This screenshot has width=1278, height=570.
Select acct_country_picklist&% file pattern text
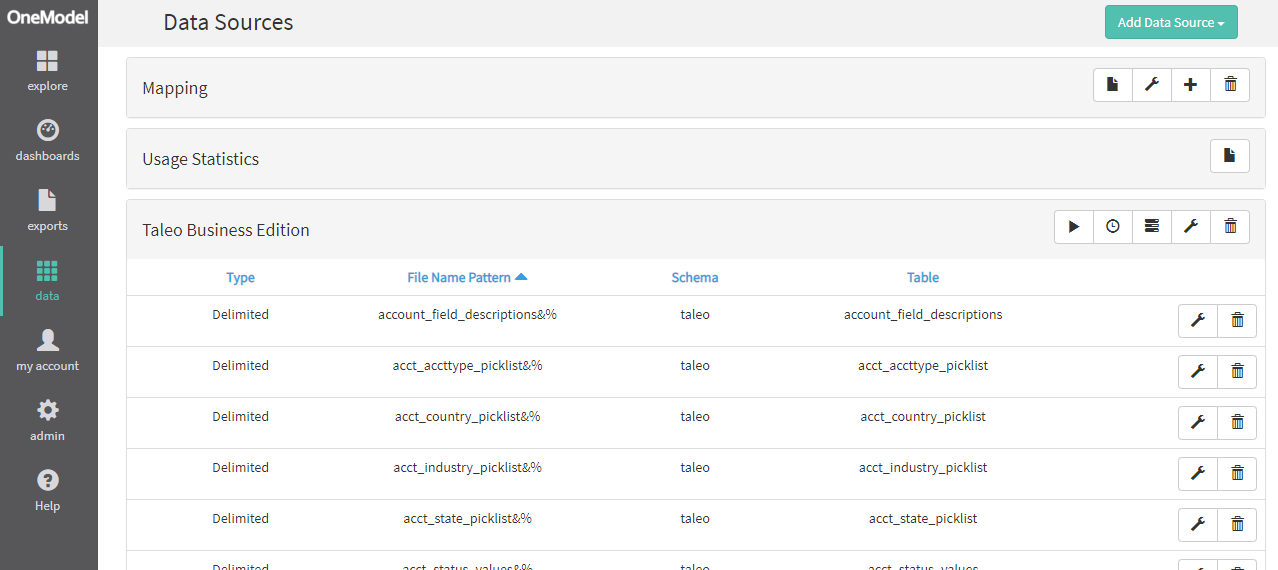pyautogui.click(x=467, y=417)
